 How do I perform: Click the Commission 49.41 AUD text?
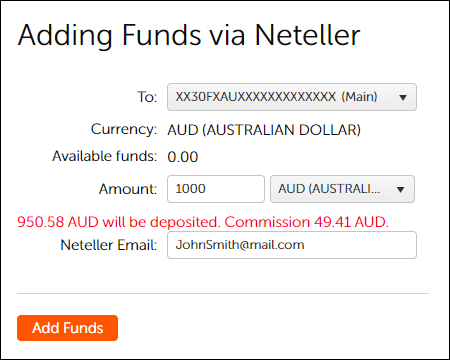click(306, 222)
